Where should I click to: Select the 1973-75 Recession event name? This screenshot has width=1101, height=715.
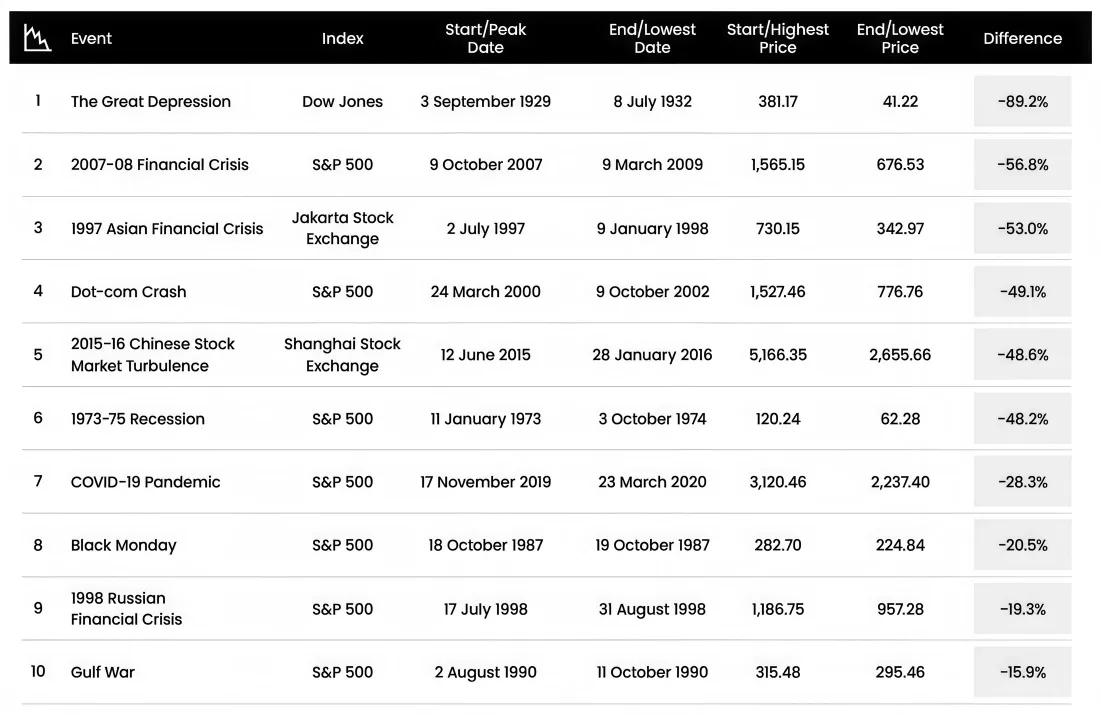(138, 419)
